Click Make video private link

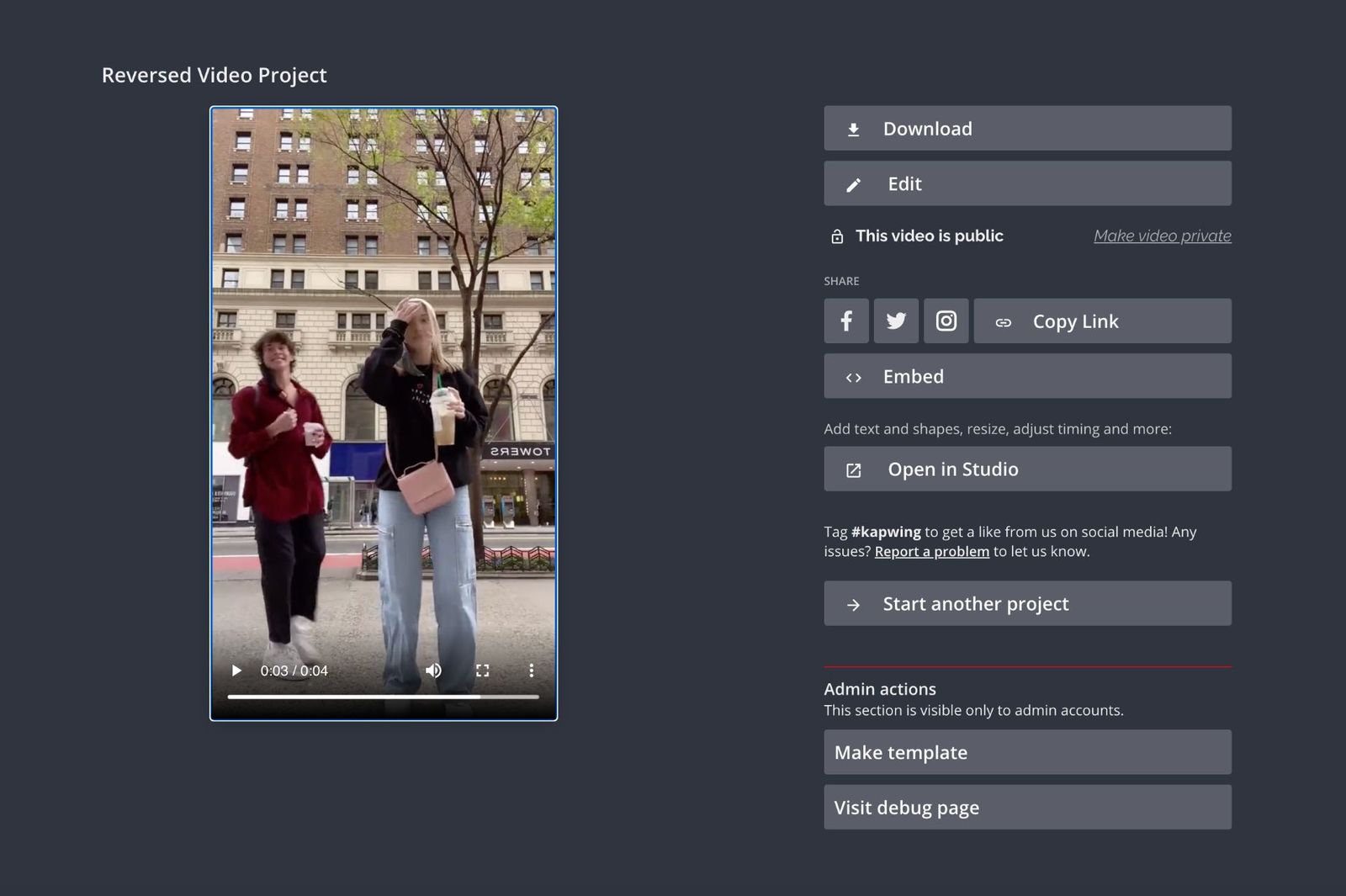click(1162, 236)
